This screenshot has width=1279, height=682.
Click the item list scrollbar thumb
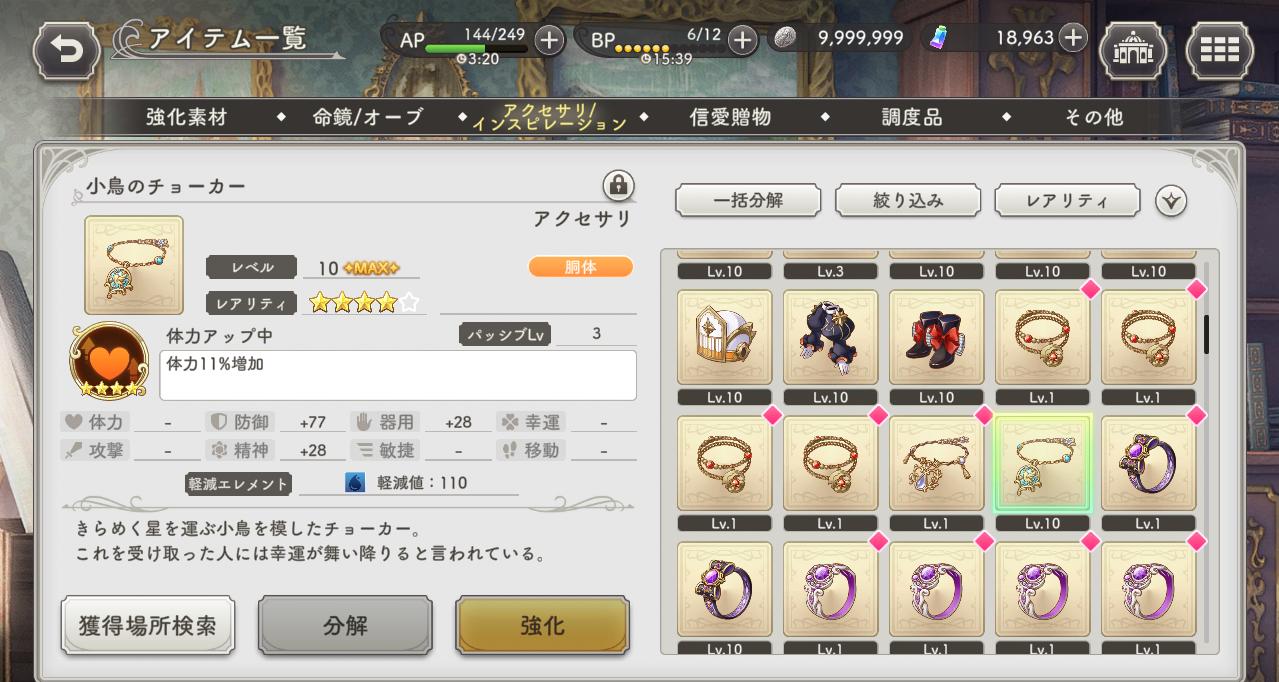click(x=1207, y=335)
